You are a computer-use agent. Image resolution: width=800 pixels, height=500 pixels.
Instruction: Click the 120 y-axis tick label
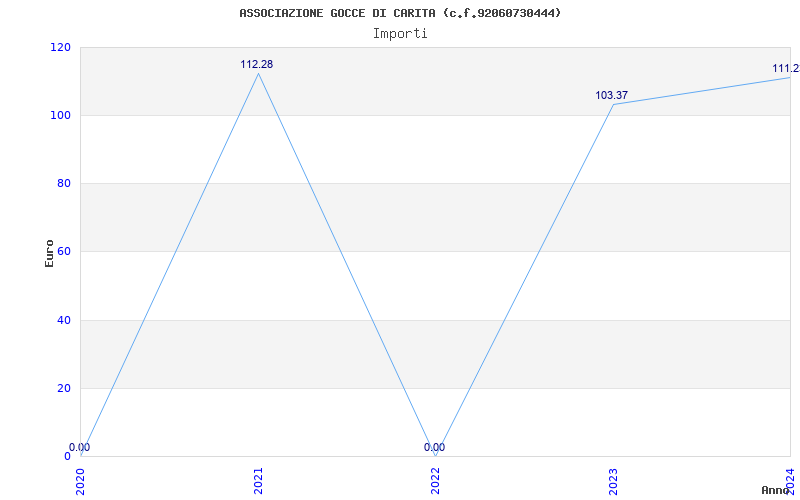60,47
